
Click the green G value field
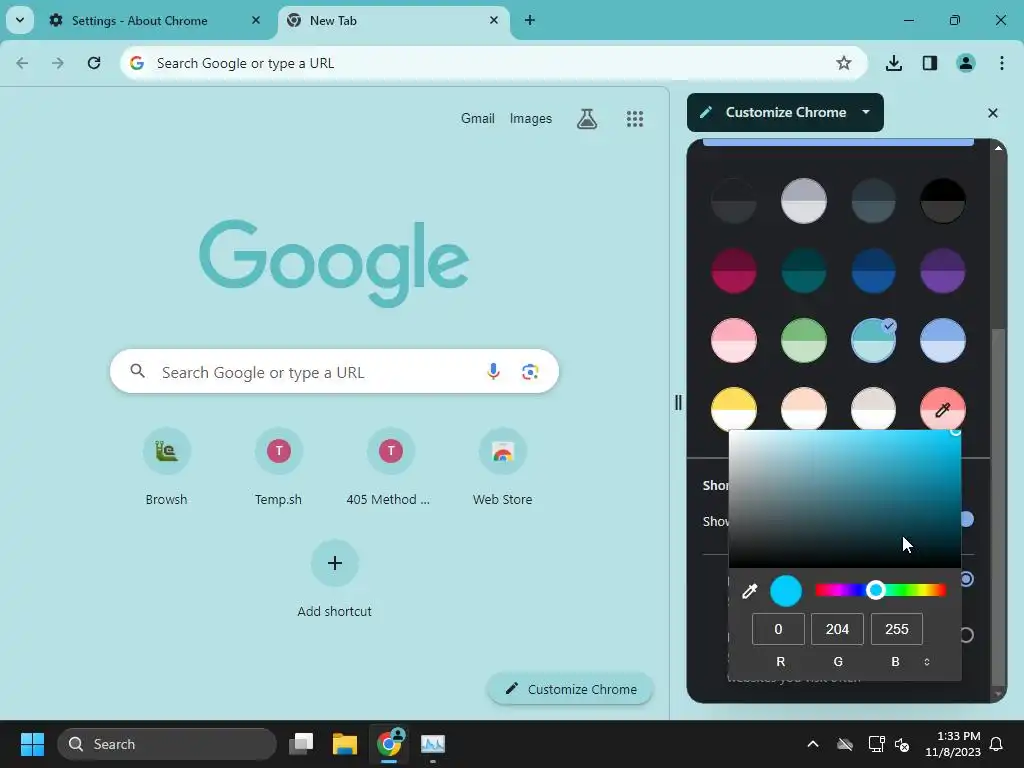pos(837,629)
